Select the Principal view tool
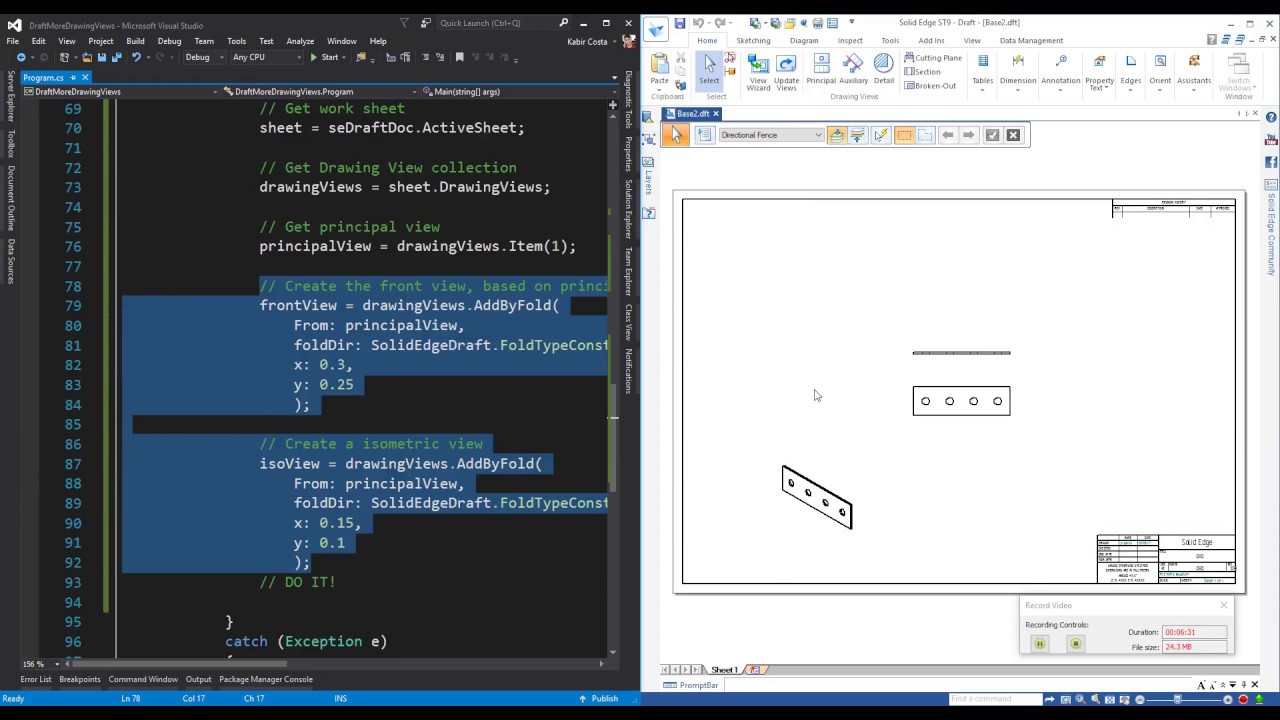The height and width of the screenshot is (720, 1280). click(x=821, y=69)
